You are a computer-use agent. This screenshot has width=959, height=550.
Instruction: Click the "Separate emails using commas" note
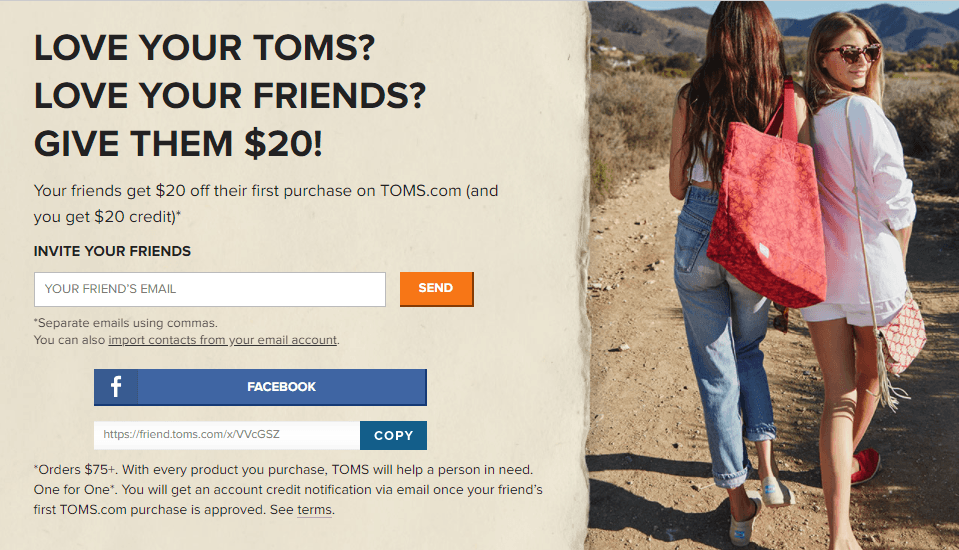tap(125, 323)
